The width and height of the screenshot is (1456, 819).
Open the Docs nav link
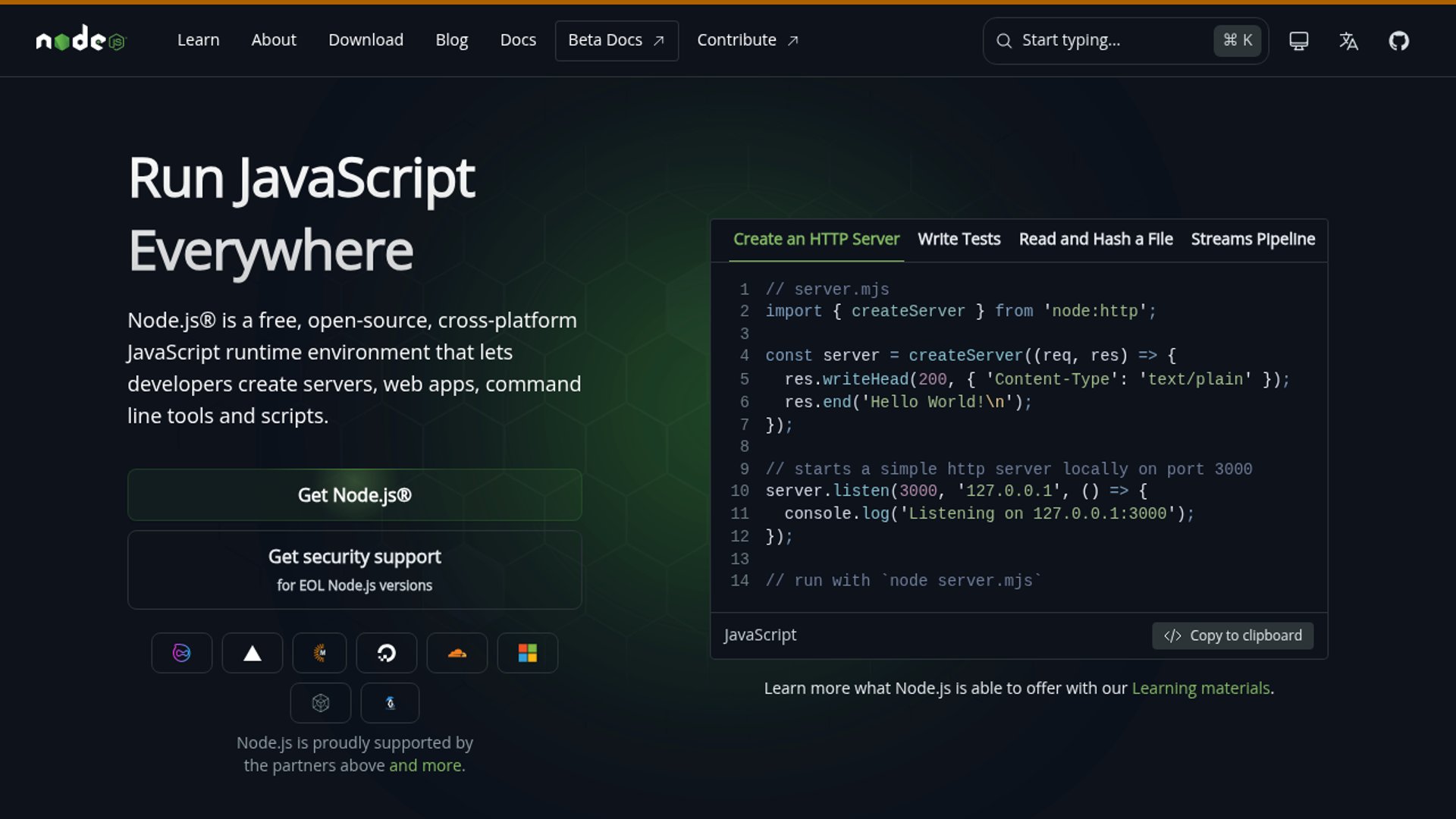point(518,40)
